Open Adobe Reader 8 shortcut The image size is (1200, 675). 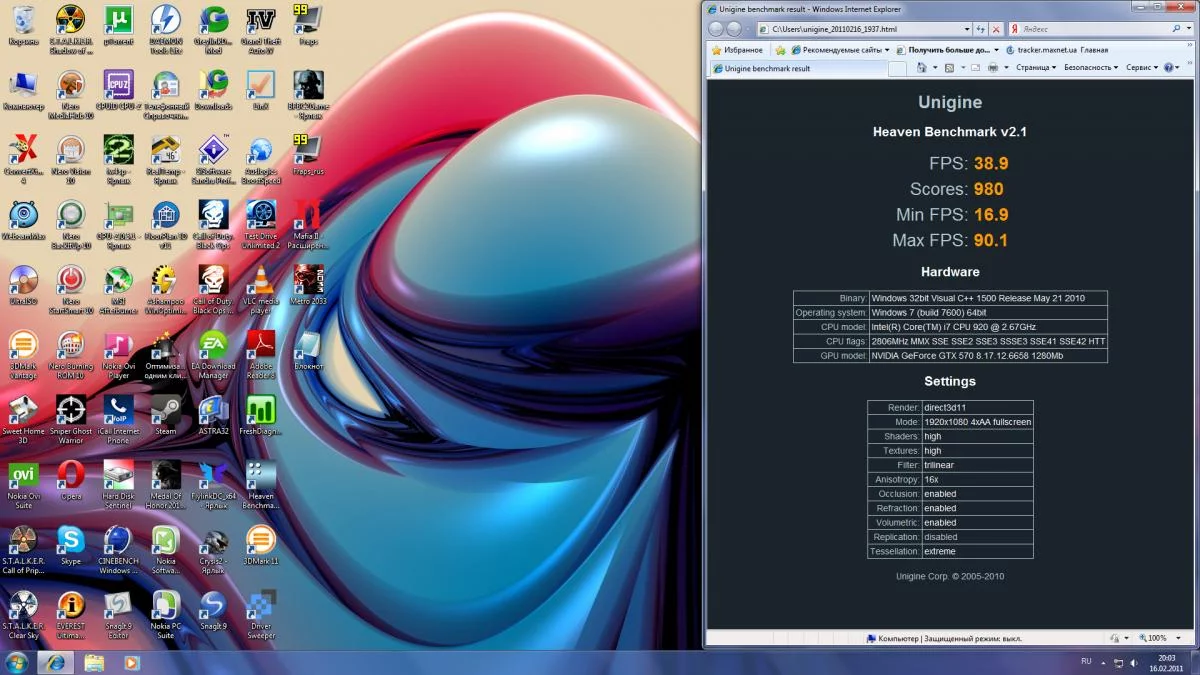[261, 345]
